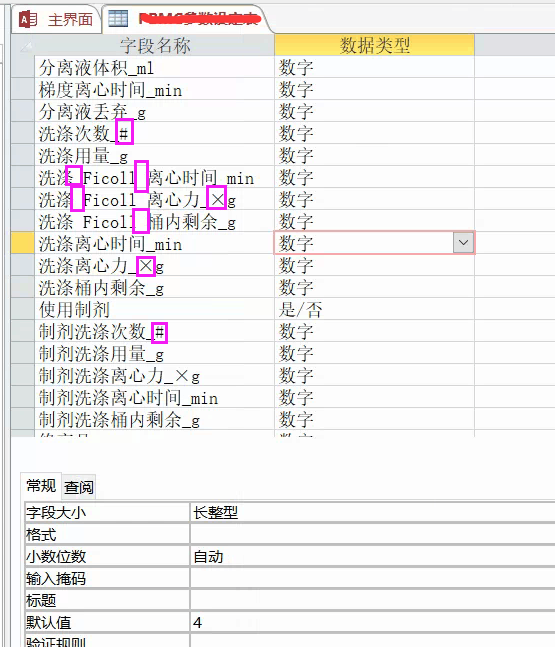This screenshot has height=647, width=555.
Task: Click the 输入掩码 property field
Action: click(373, 579)
